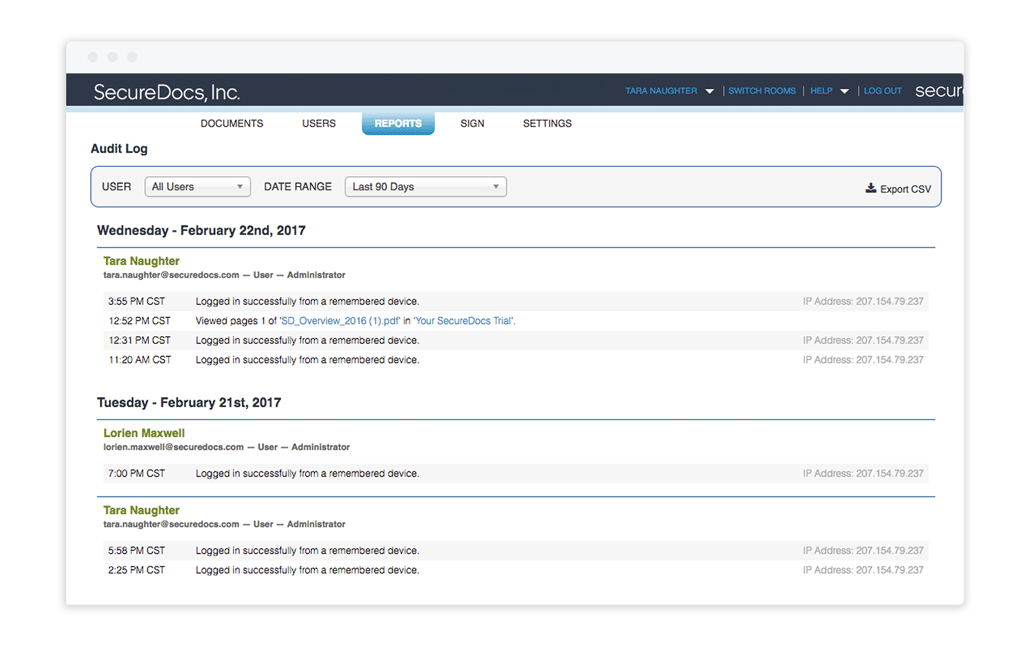
Task: Select Tara Naughter's name in the audit log
Action: pyautogui.click(x=140, y=260)
